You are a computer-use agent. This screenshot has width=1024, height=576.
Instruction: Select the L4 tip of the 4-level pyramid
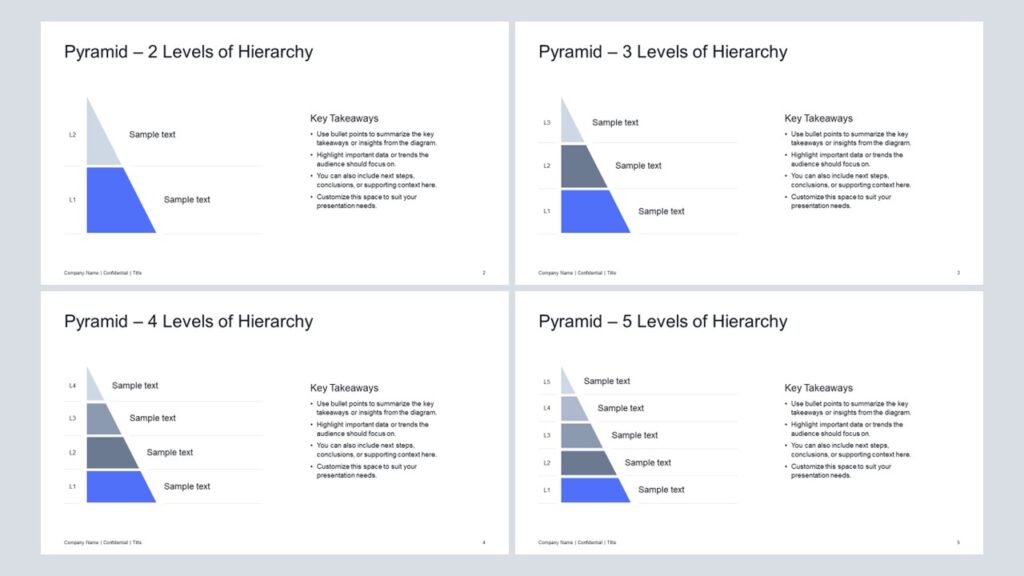(94, 388)
